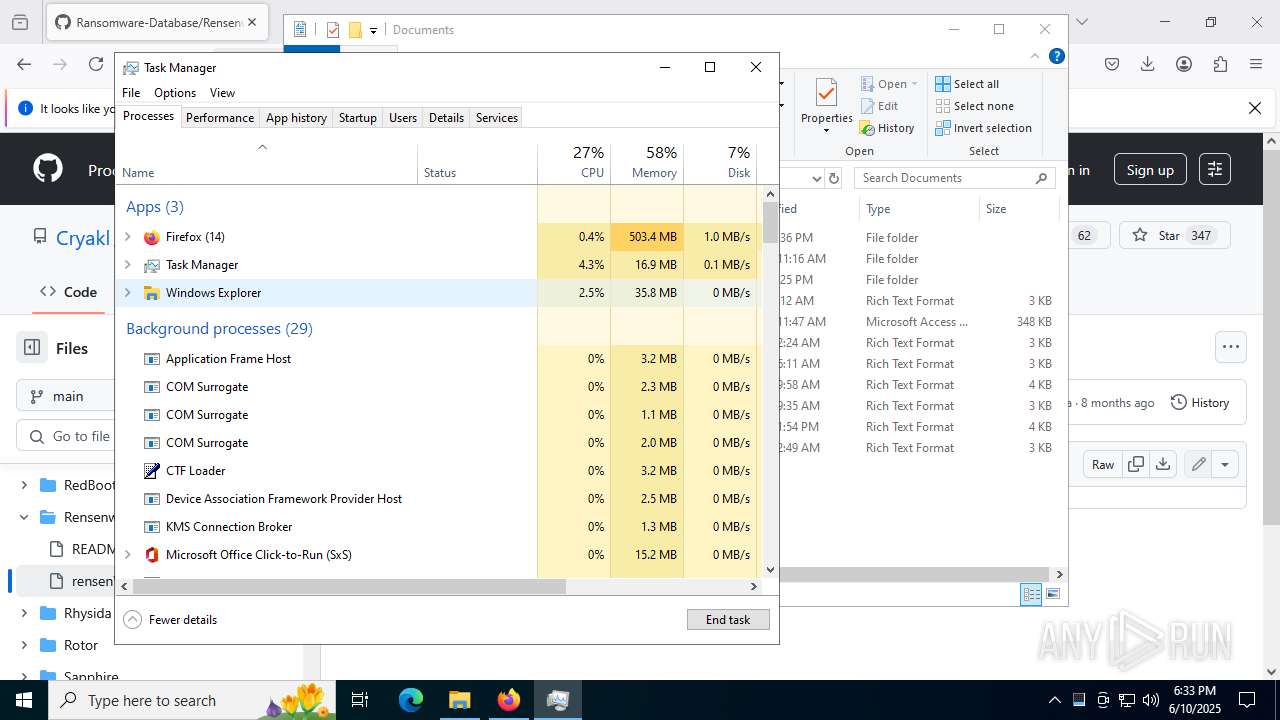
Task: Switch to the Startup tab
Action: 357,118
